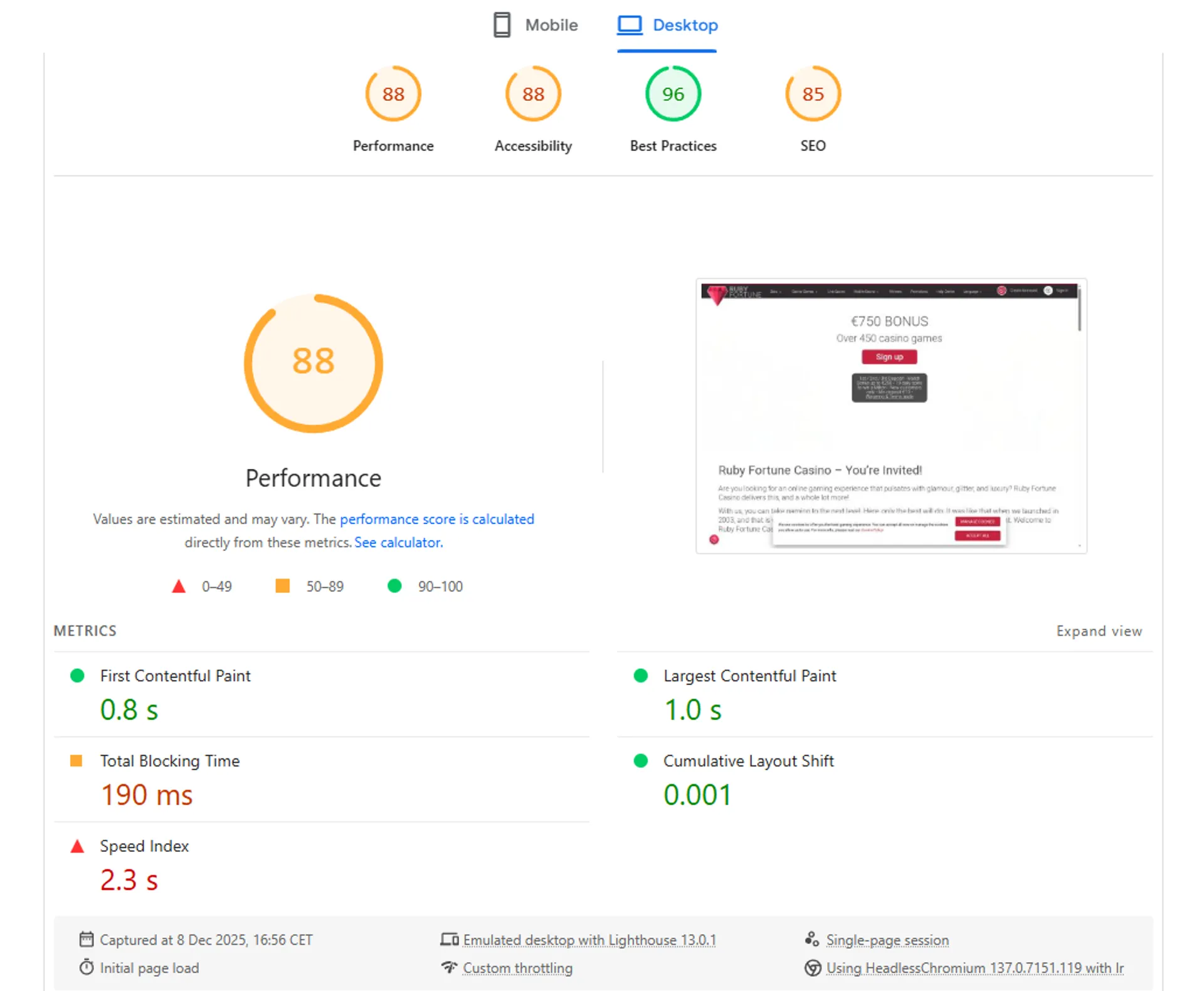Open the "performance score is calculated" link
Screen dimensions: 1204x991
(x=437, y=519)
